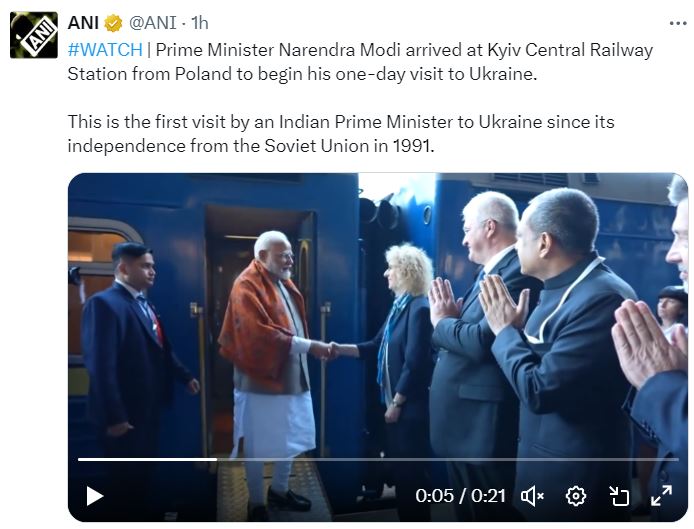
Task: Open video settings gear icon
Action: (x=576, y=496)
